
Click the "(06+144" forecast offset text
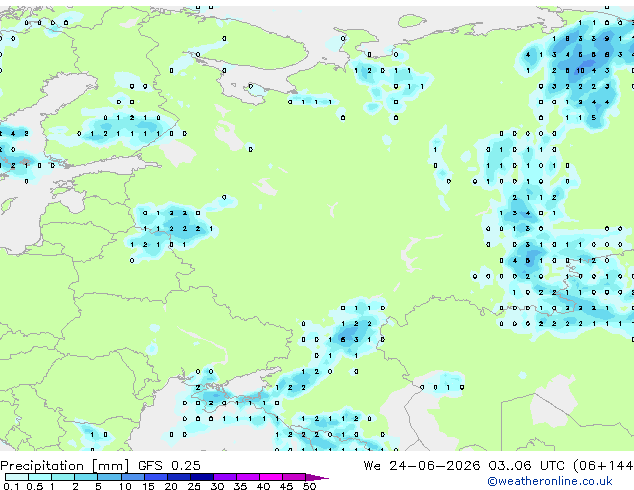pos(603,466)
